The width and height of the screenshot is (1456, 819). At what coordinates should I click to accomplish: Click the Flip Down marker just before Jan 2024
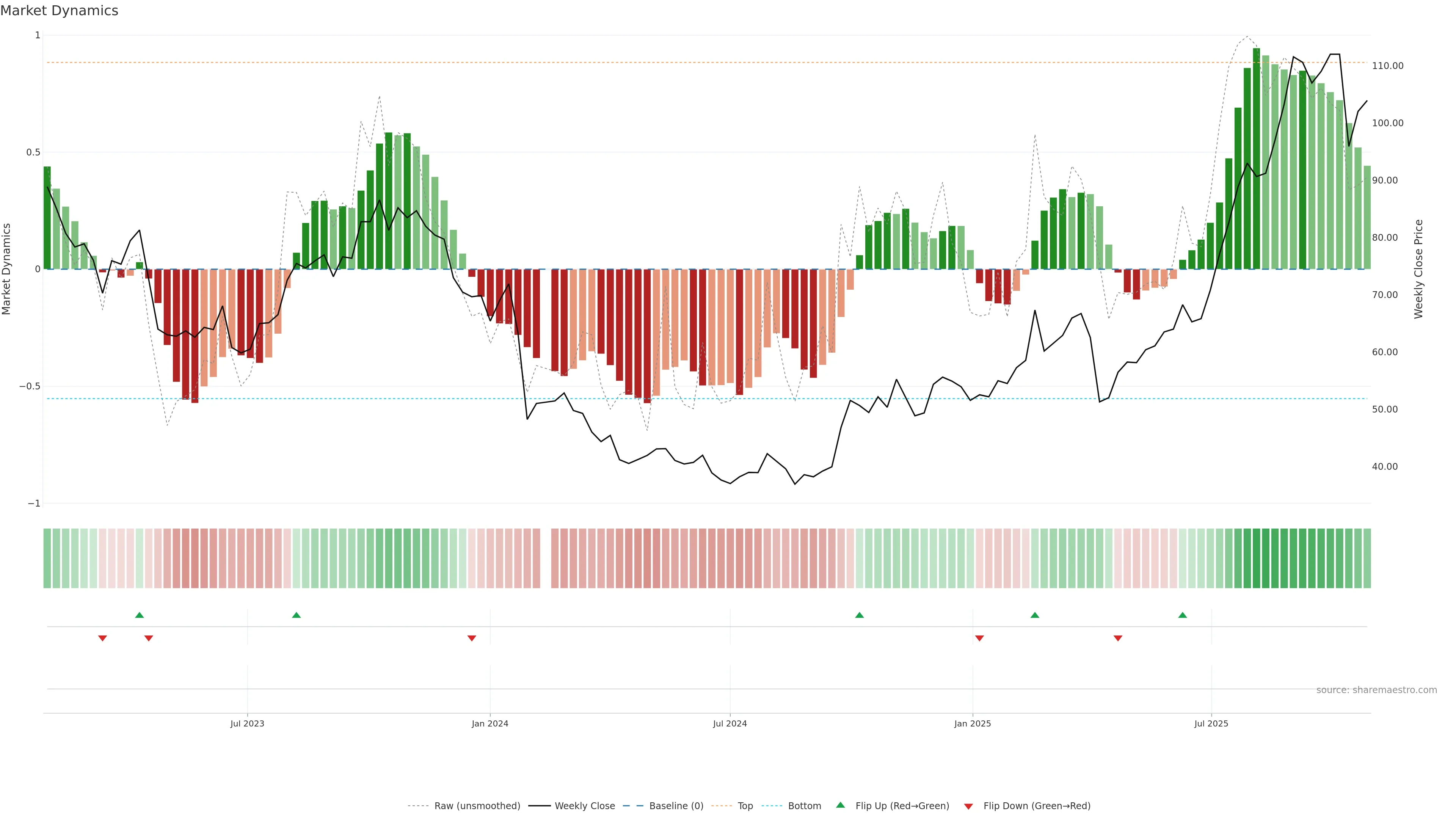pos(471,638)
